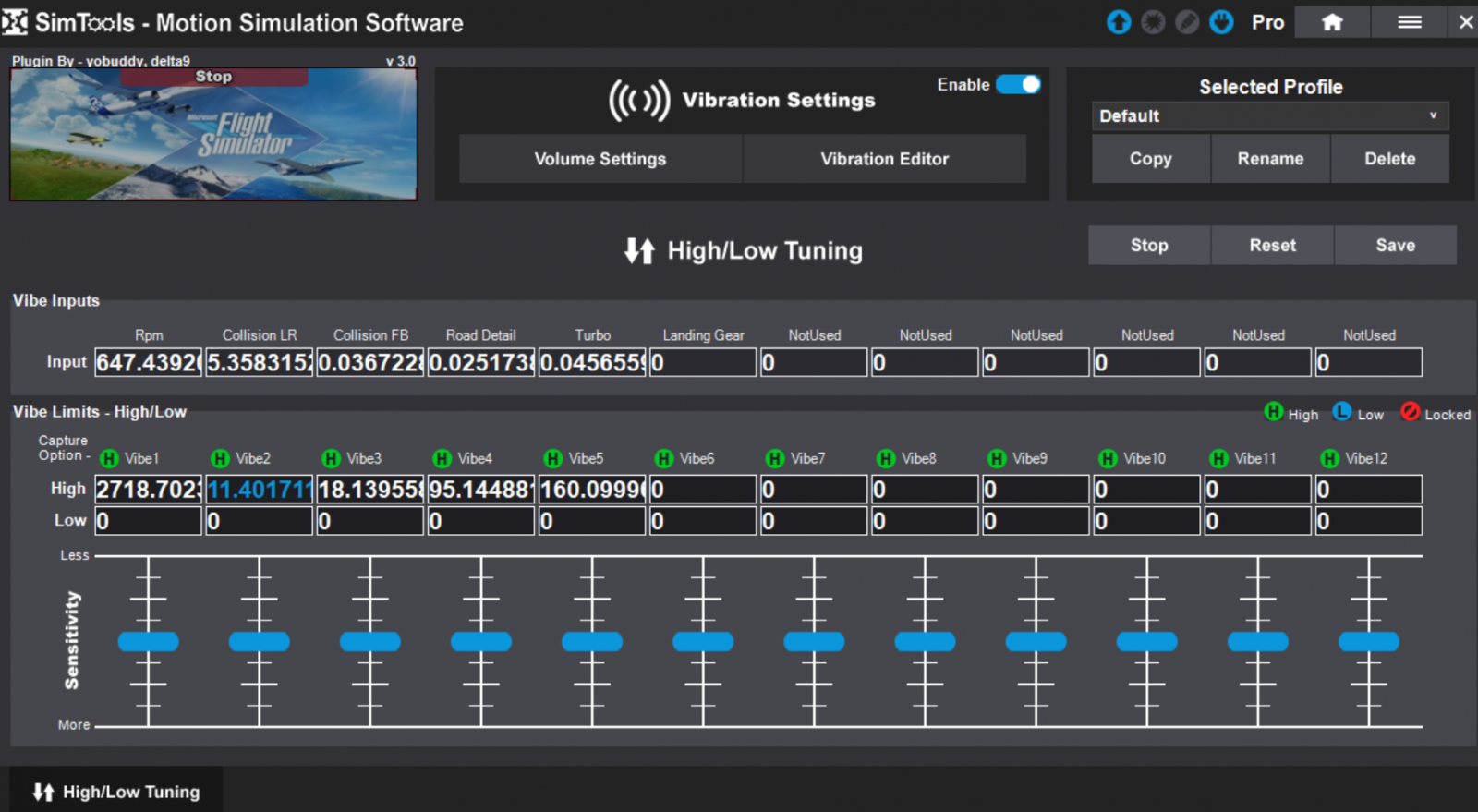Viewport: 1478px width, 812px height.
Task: Click the Vibe6 green H capture icon
Action: pos(664,459)
